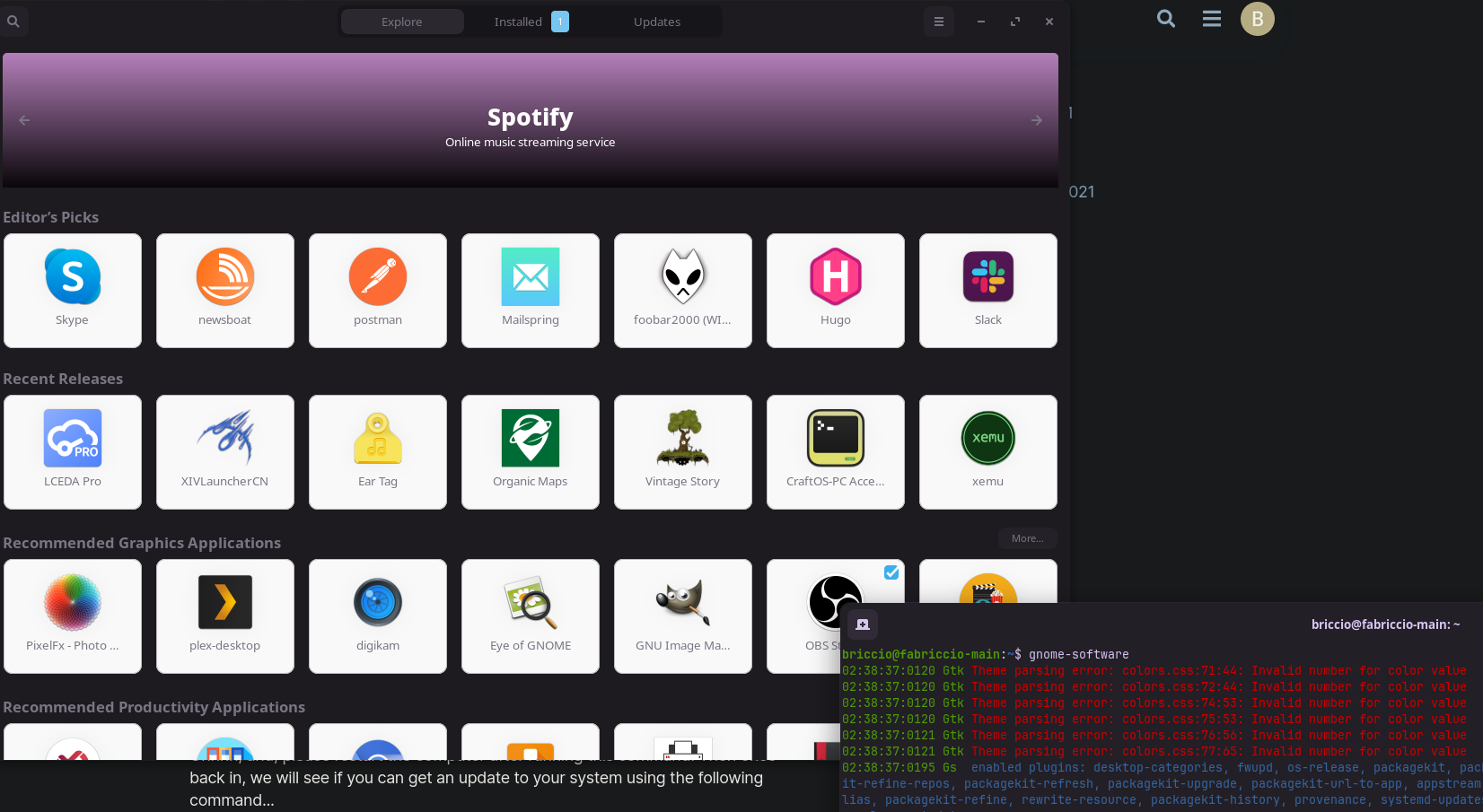The image size is (1483, 812).
Task: Click the browser page search magnifier icon
Action: pos(1166,18)
